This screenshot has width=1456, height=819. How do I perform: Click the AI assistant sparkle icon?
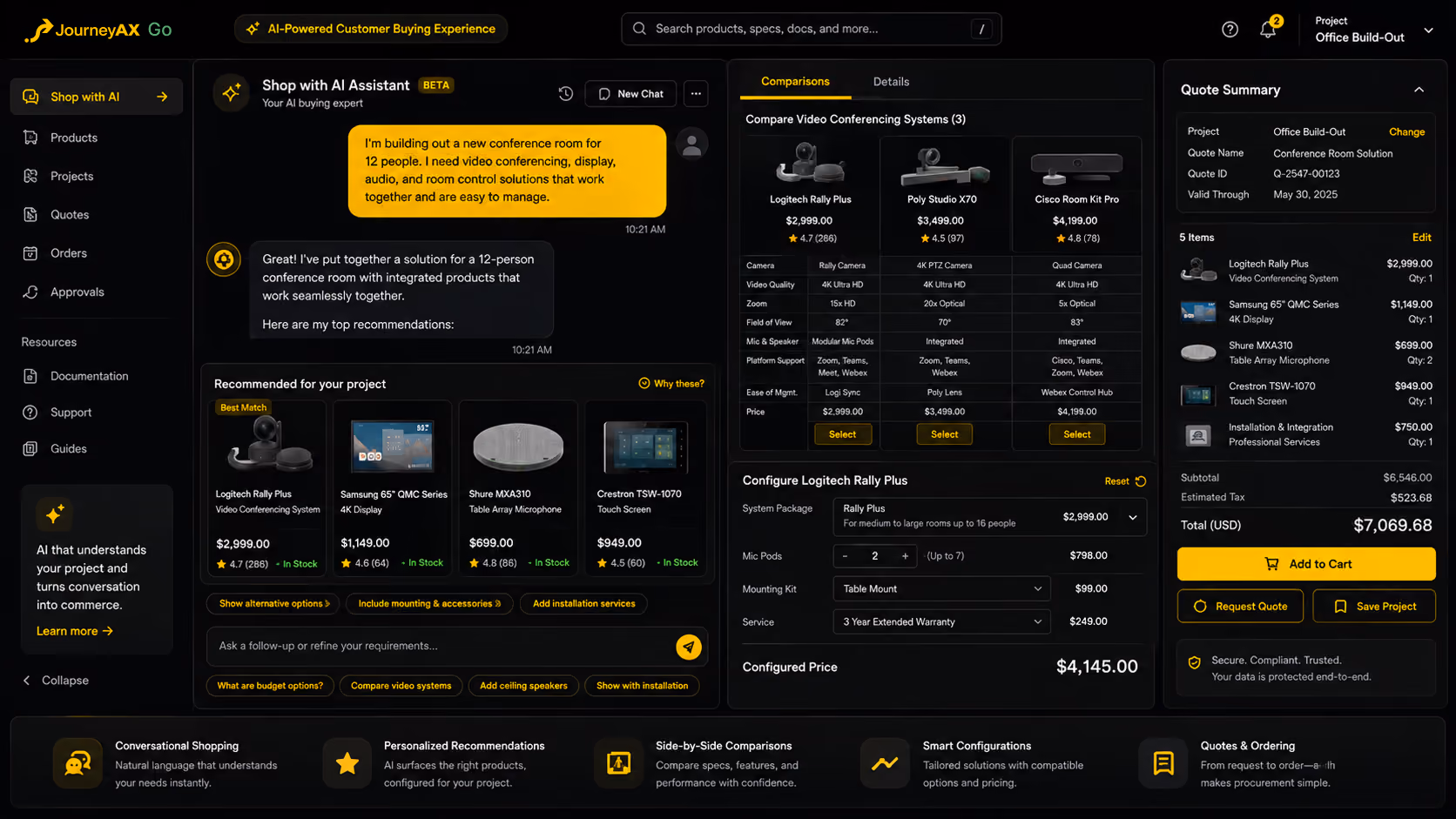[231, 93]
